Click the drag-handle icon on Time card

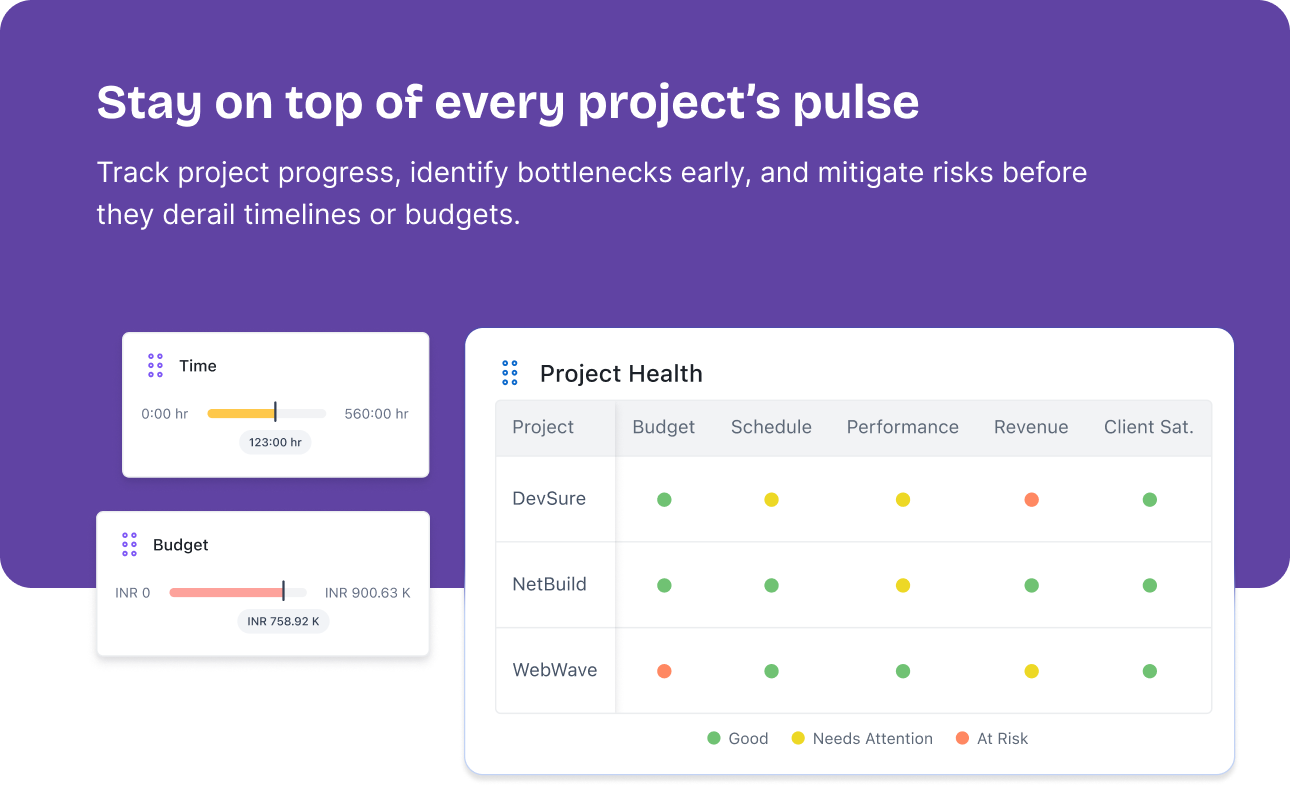tap(155, 365)
